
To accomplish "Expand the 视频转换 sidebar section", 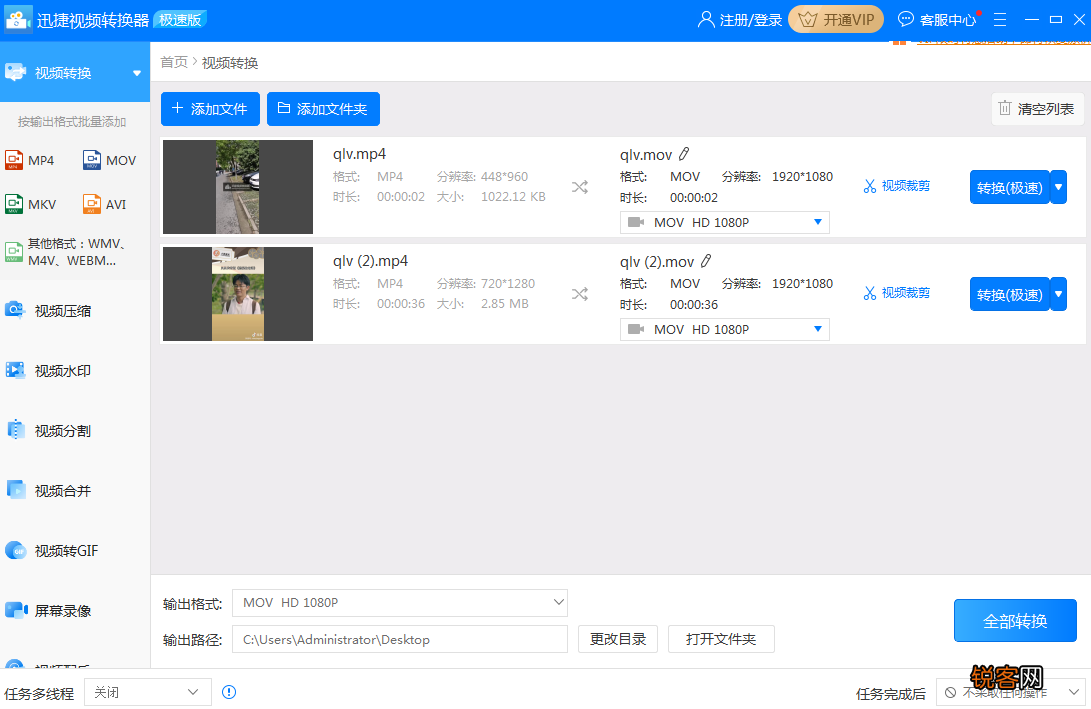I will coord(137,73).
